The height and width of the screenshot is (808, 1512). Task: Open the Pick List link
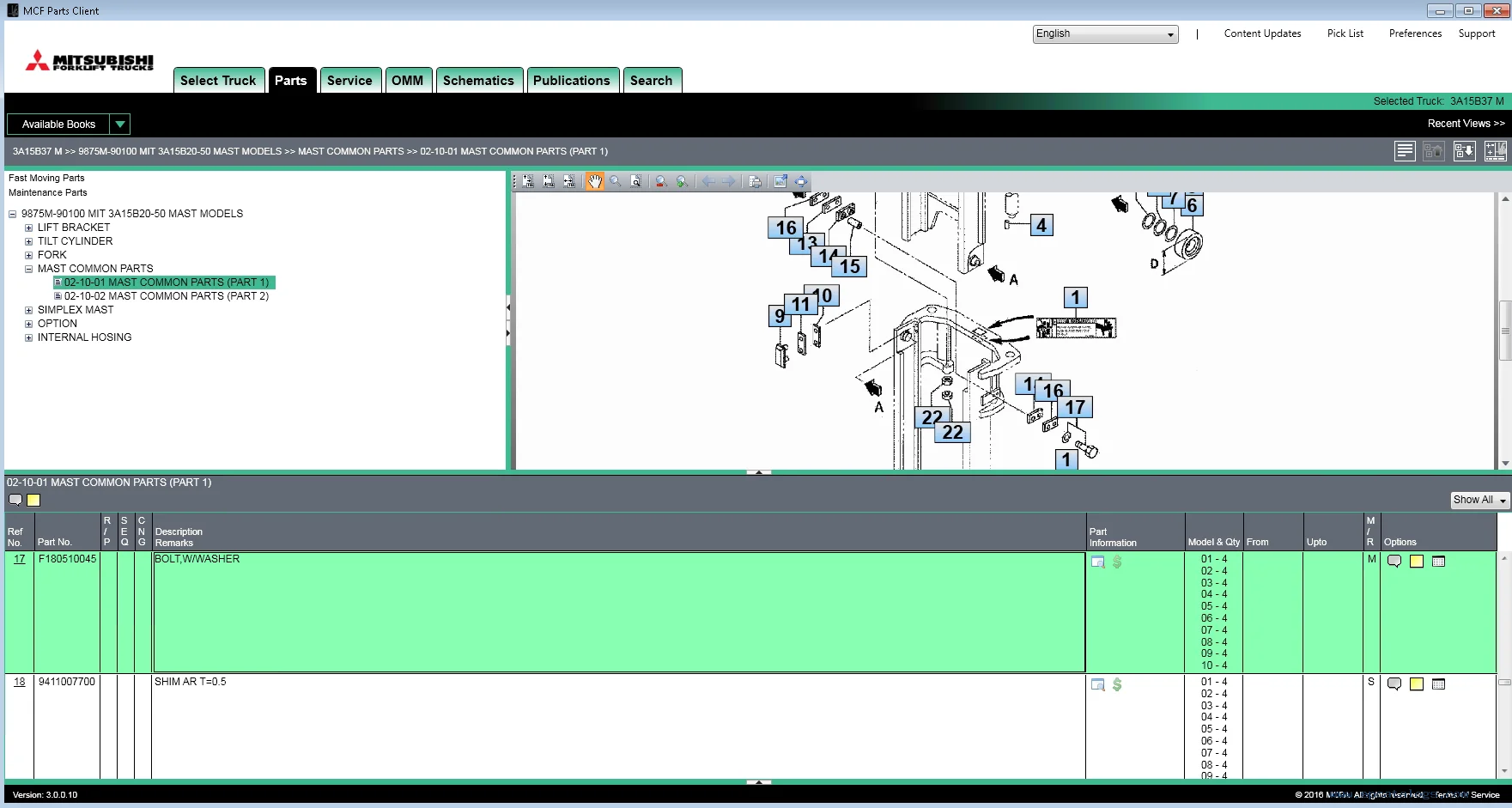(1345, 33)
